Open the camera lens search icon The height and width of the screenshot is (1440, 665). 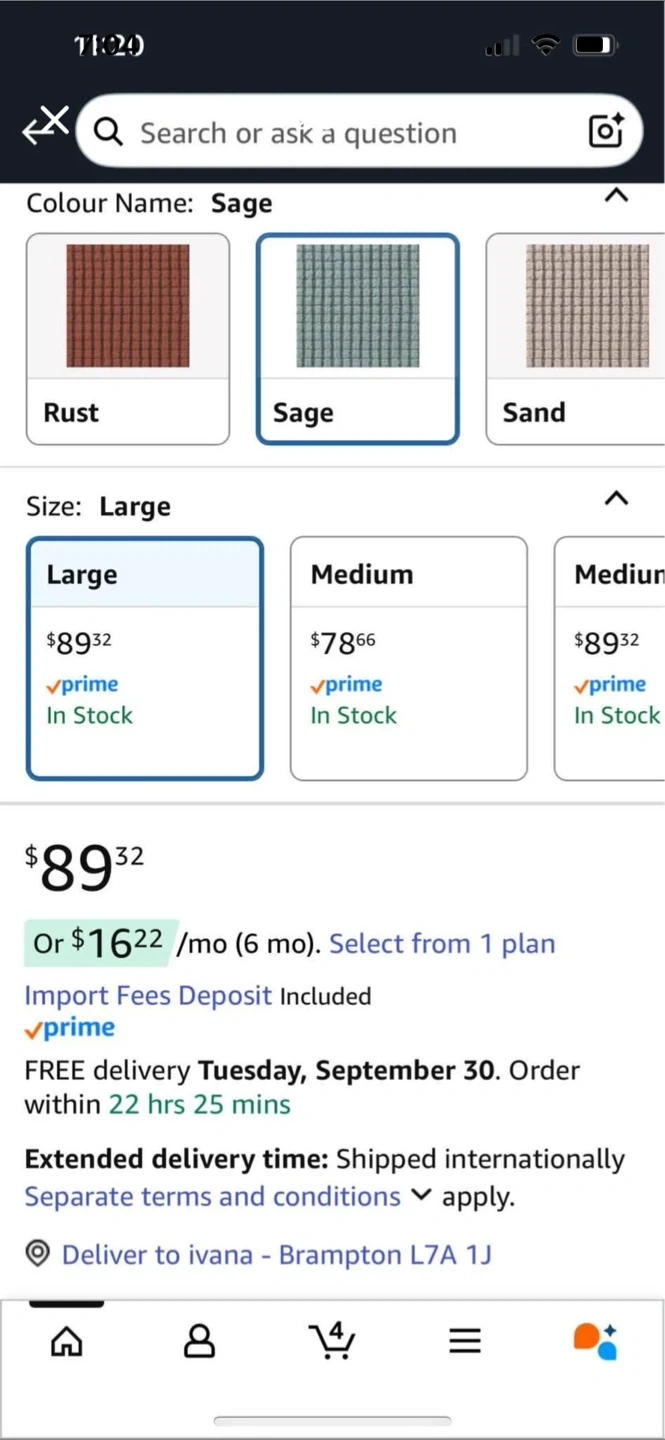[606, 131]
